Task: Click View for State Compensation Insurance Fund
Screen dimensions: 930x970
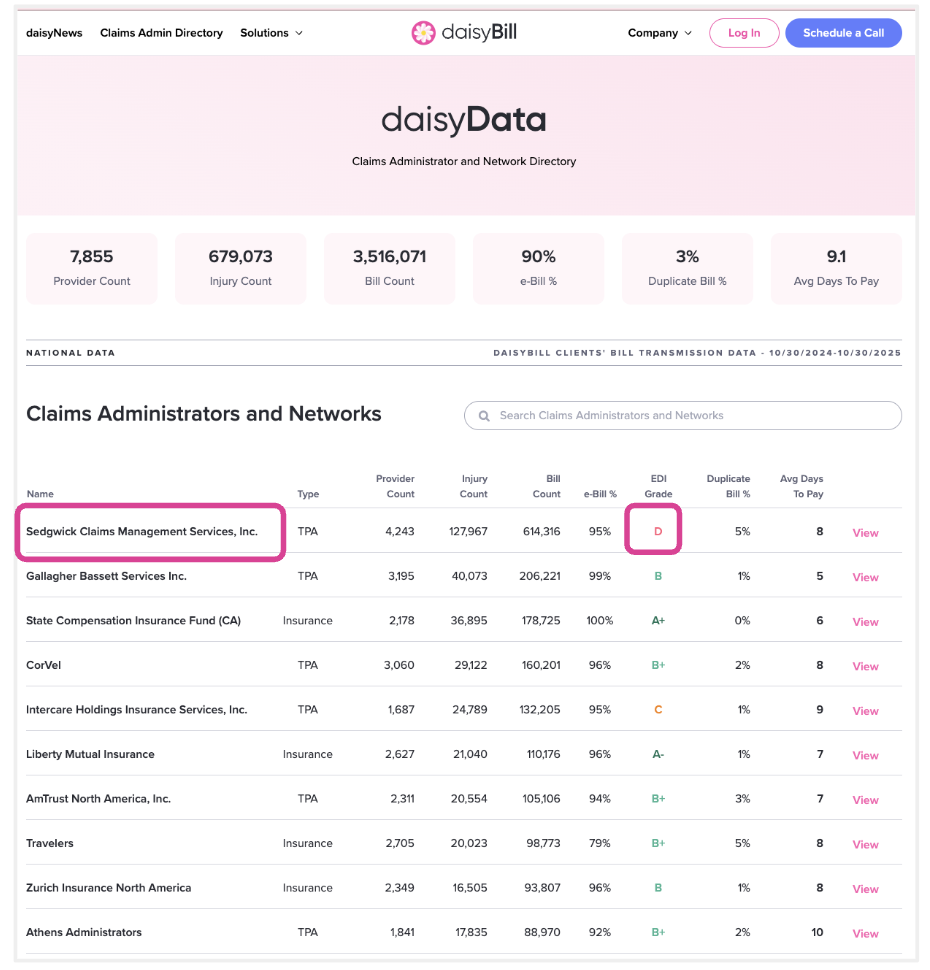Action: 865,622
